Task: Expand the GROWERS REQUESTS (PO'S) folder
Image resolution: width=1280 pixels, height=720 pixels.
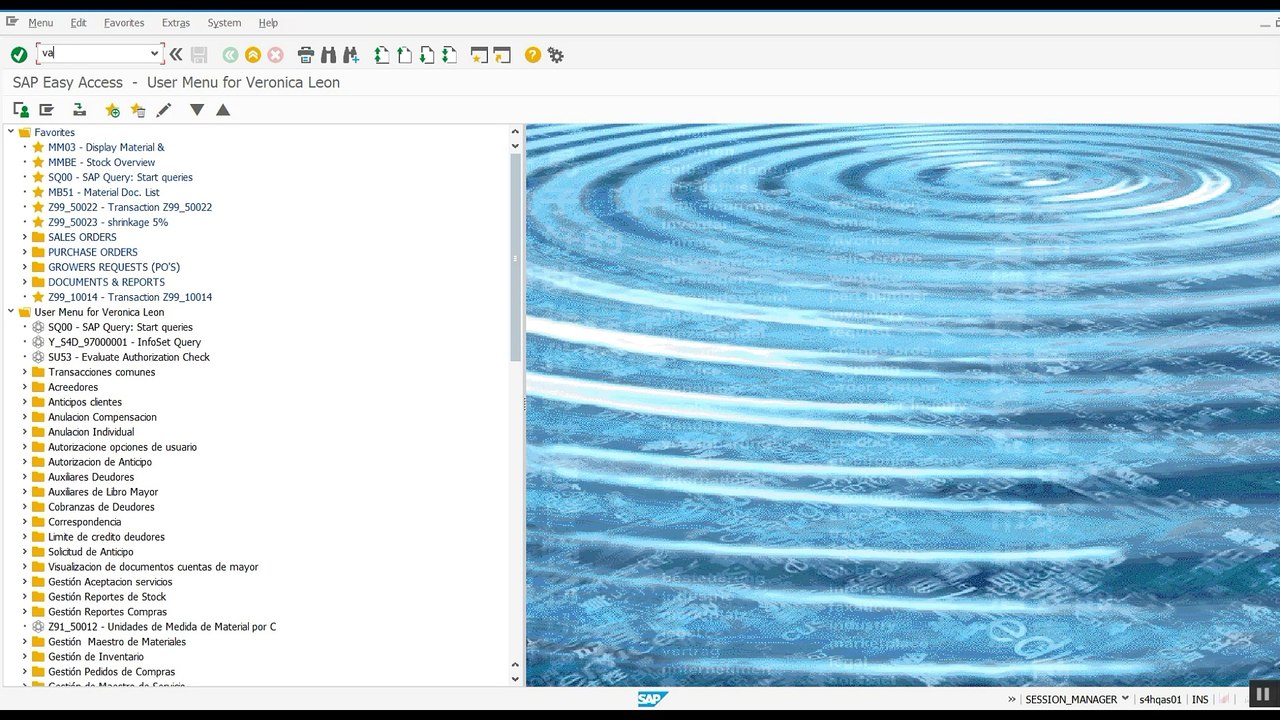Action: point(25,267)
